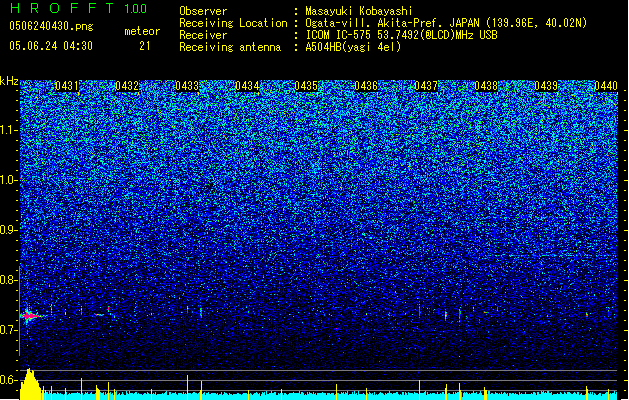The height and width of the screenshot is (400, 629).
Task: Click the kHz axis unit label
Action: (9, 81)
